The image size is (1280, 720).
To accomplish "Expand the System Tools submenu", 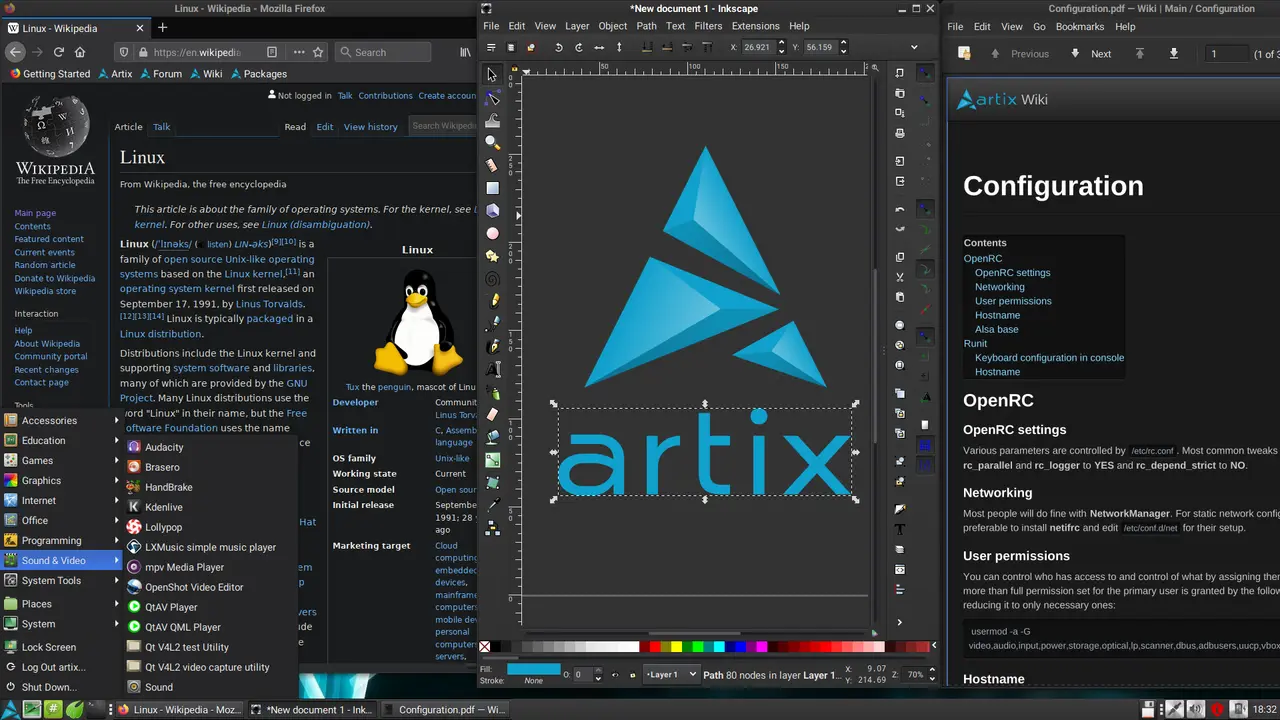I will tap(61, 580).
